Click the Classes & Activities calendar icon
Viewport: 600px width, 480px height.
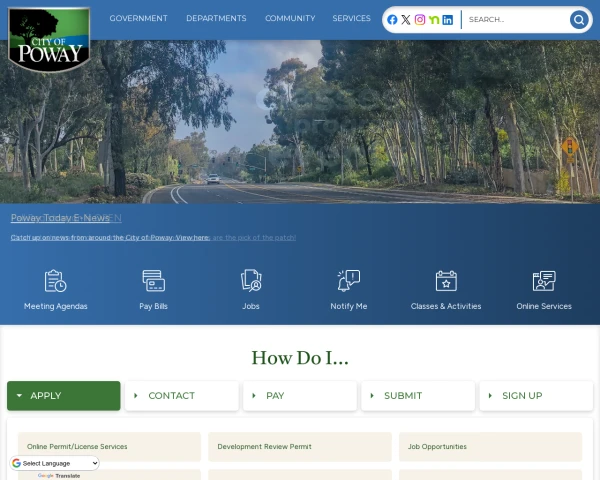click(446, 281)
